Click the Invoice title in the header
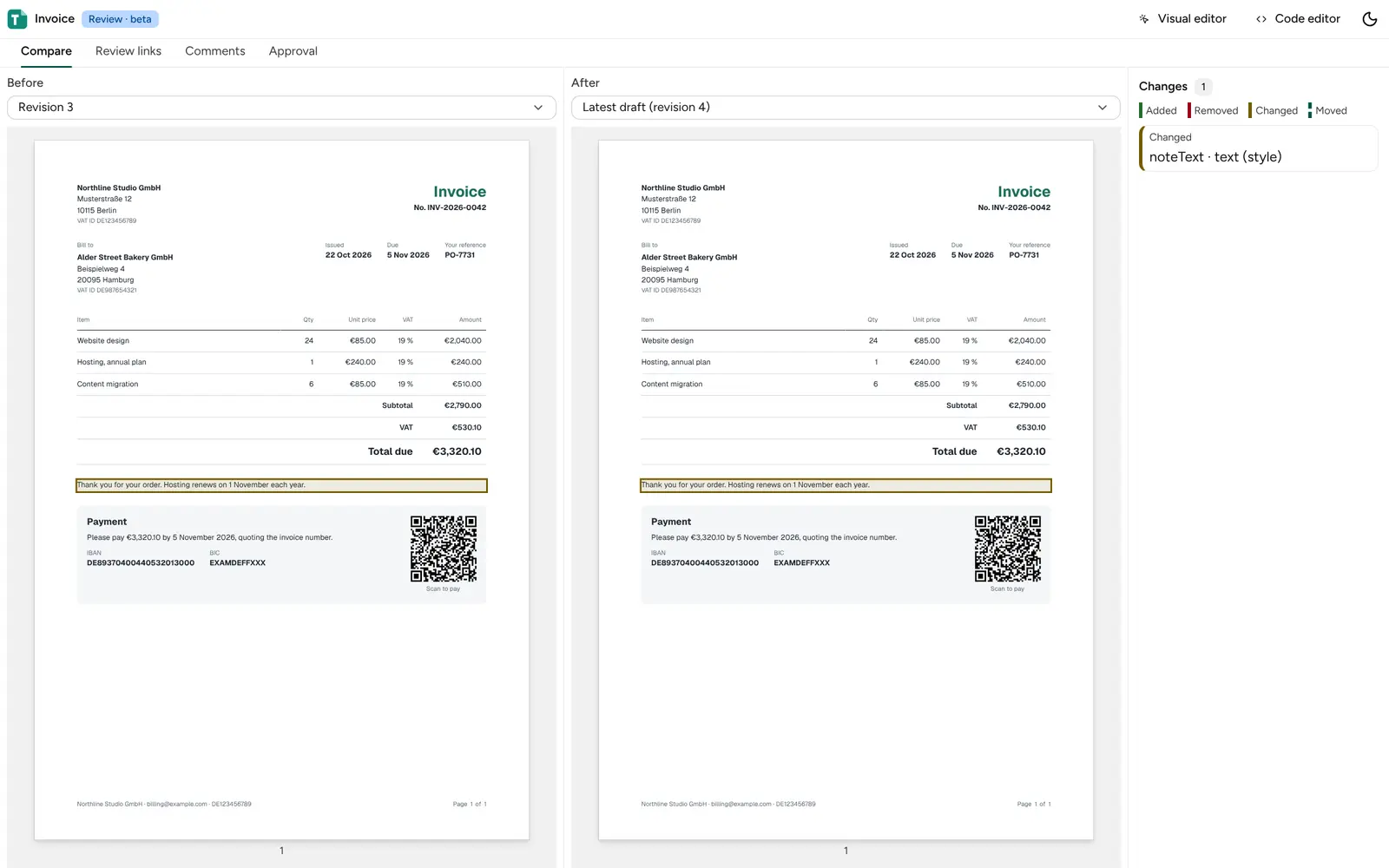Viewport: 1389px width, 868px height. point(55,19)
